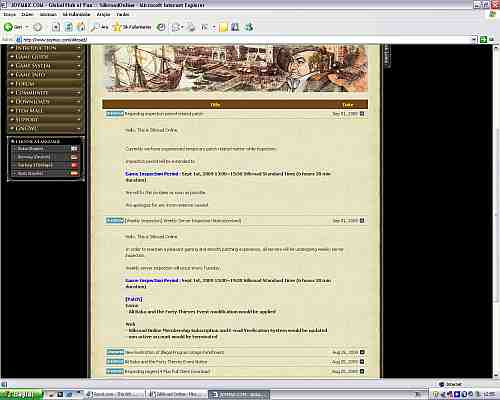This screenshot has width=500, height=400.
Task: Click the green Go button beside address bar
Action: [x=483, y=40]
